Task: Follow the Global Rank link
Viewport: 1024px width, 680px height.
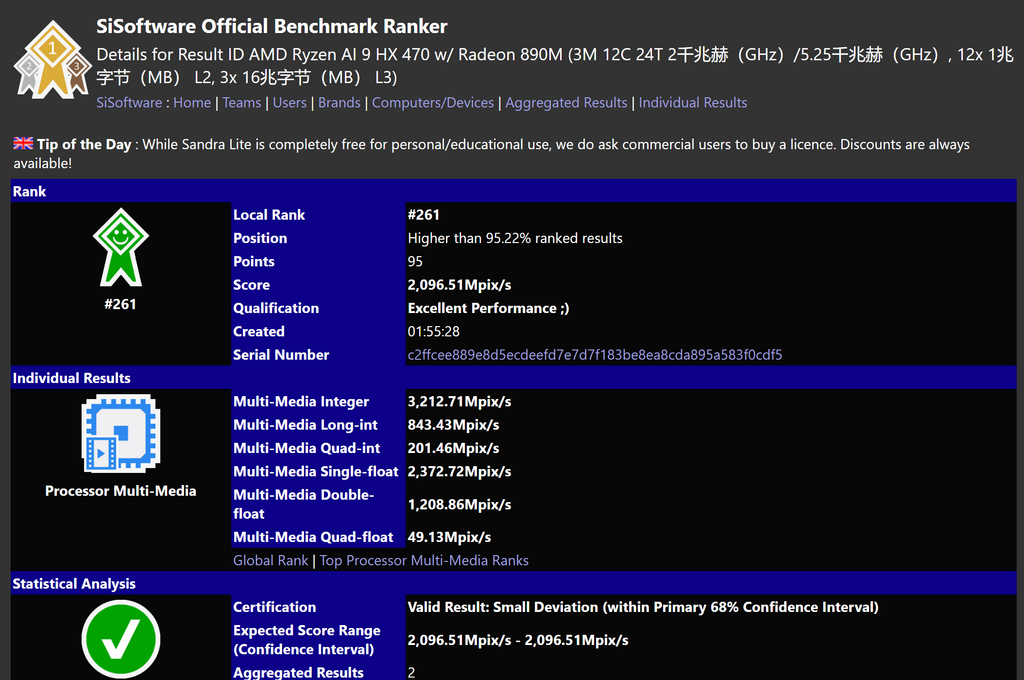Action: pos(270,561)
